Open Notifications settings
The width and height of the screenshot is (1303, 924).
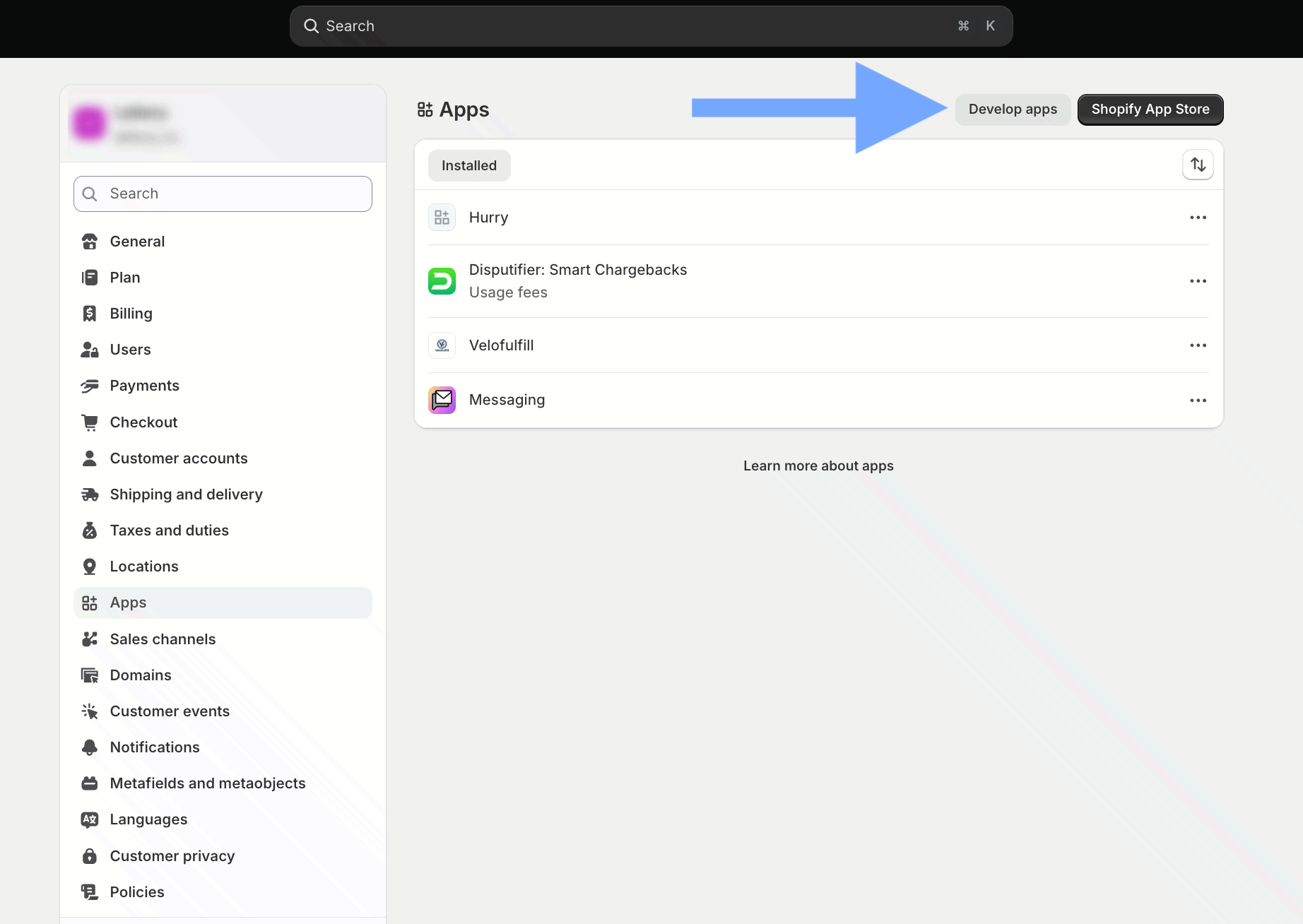[223, 747]
